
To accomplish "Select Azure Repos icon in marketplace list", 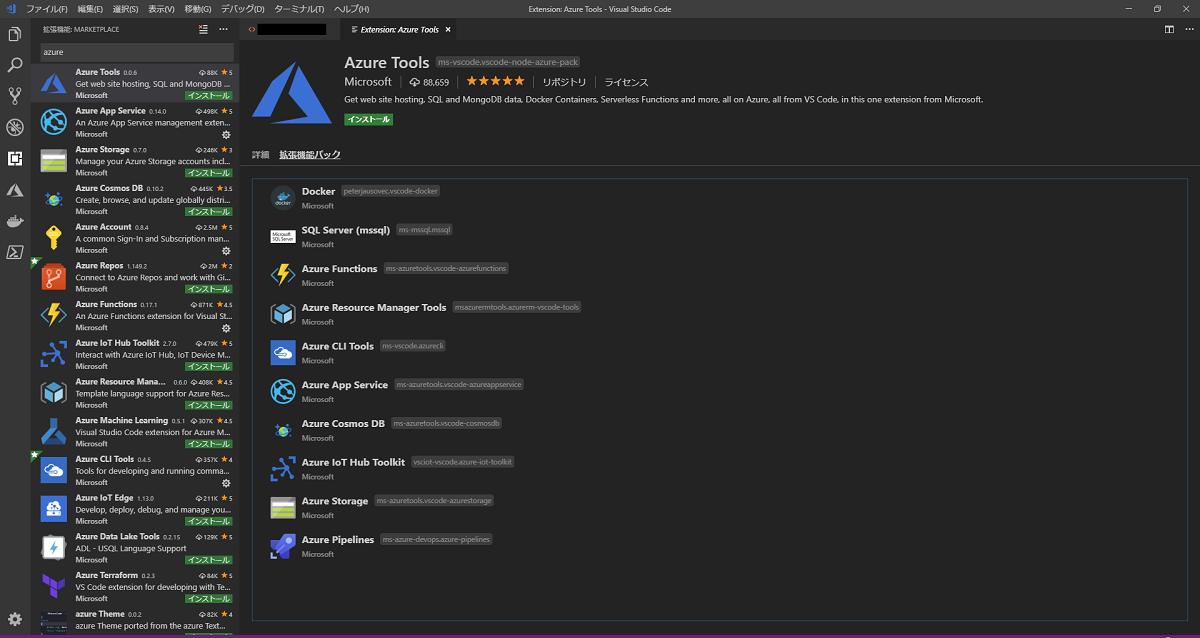I will click(54, 277).
